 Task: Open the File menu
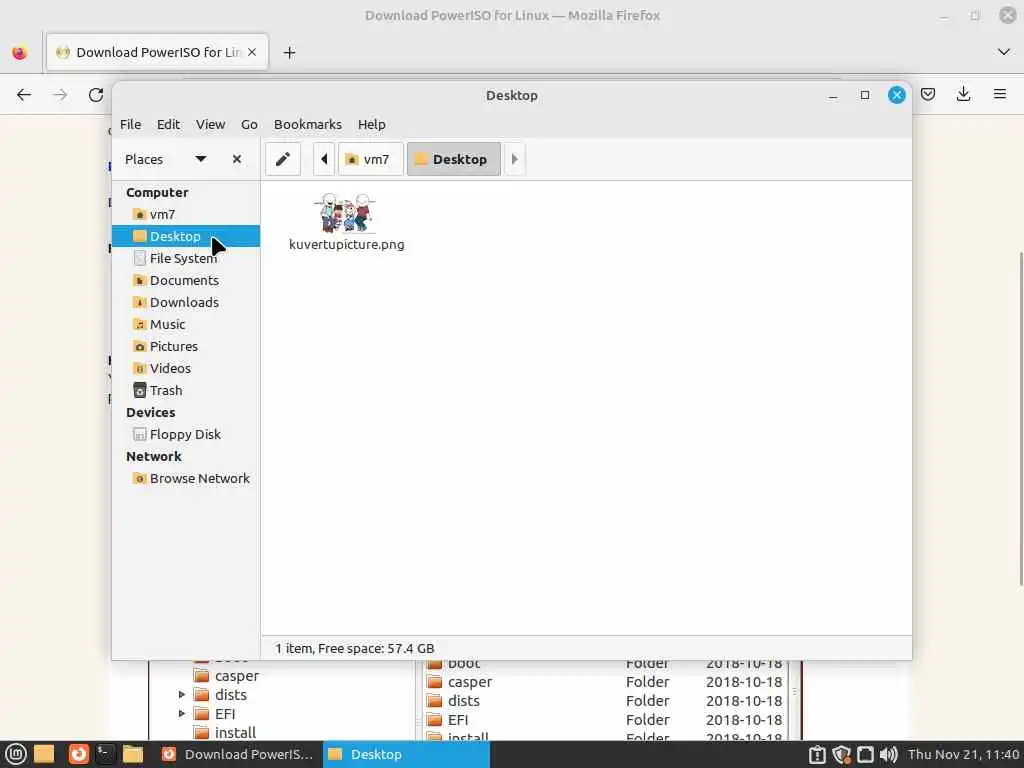pos(131,124)
